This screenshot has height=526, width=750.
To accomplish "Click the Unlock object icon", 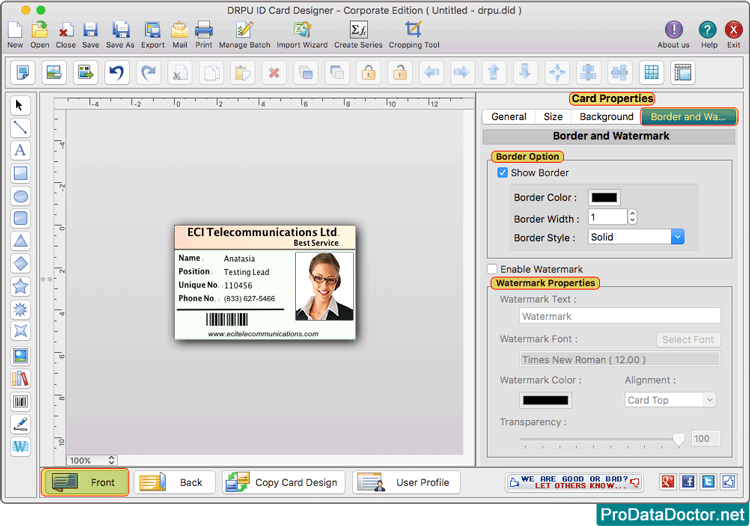I will [x=400, y=73].
